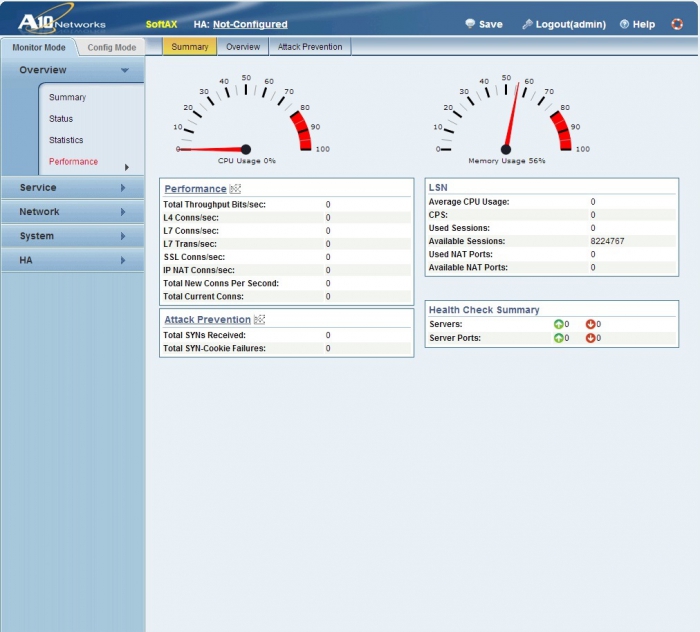The image size is (700, 632).
Task: Click the CPS label in LSN
Action: [438, 215]
